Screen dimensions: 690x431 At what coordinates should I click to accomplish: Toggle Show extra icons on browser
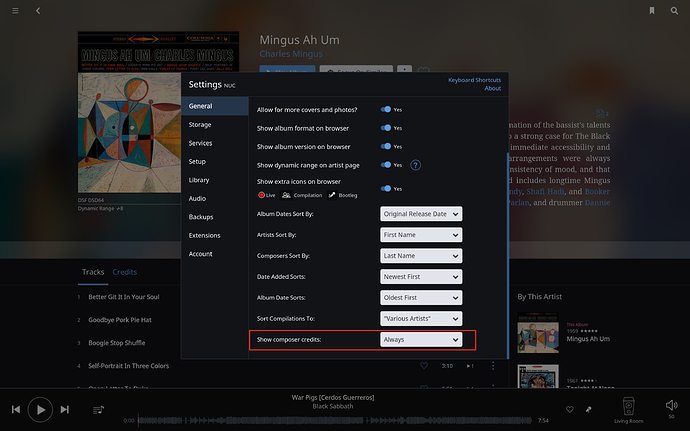click(x=386, y=189)
